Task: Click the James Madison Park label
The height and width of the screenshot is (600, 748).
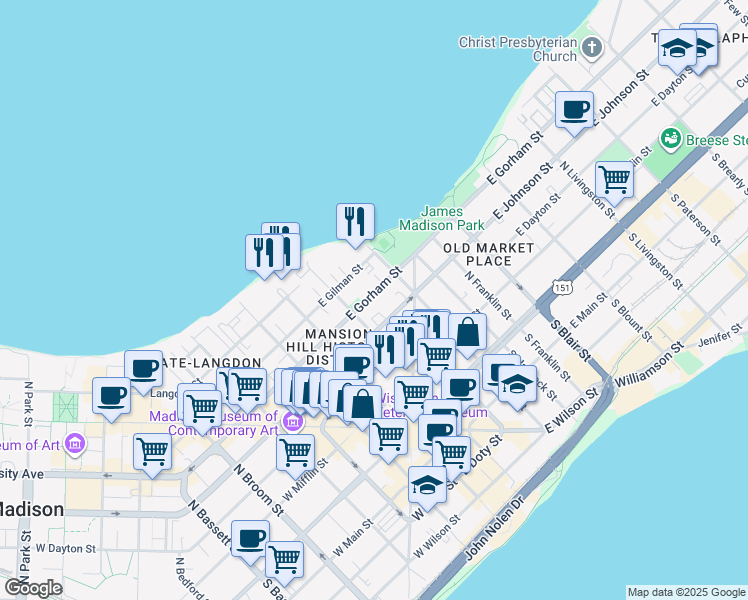Action: pos(442,218)
